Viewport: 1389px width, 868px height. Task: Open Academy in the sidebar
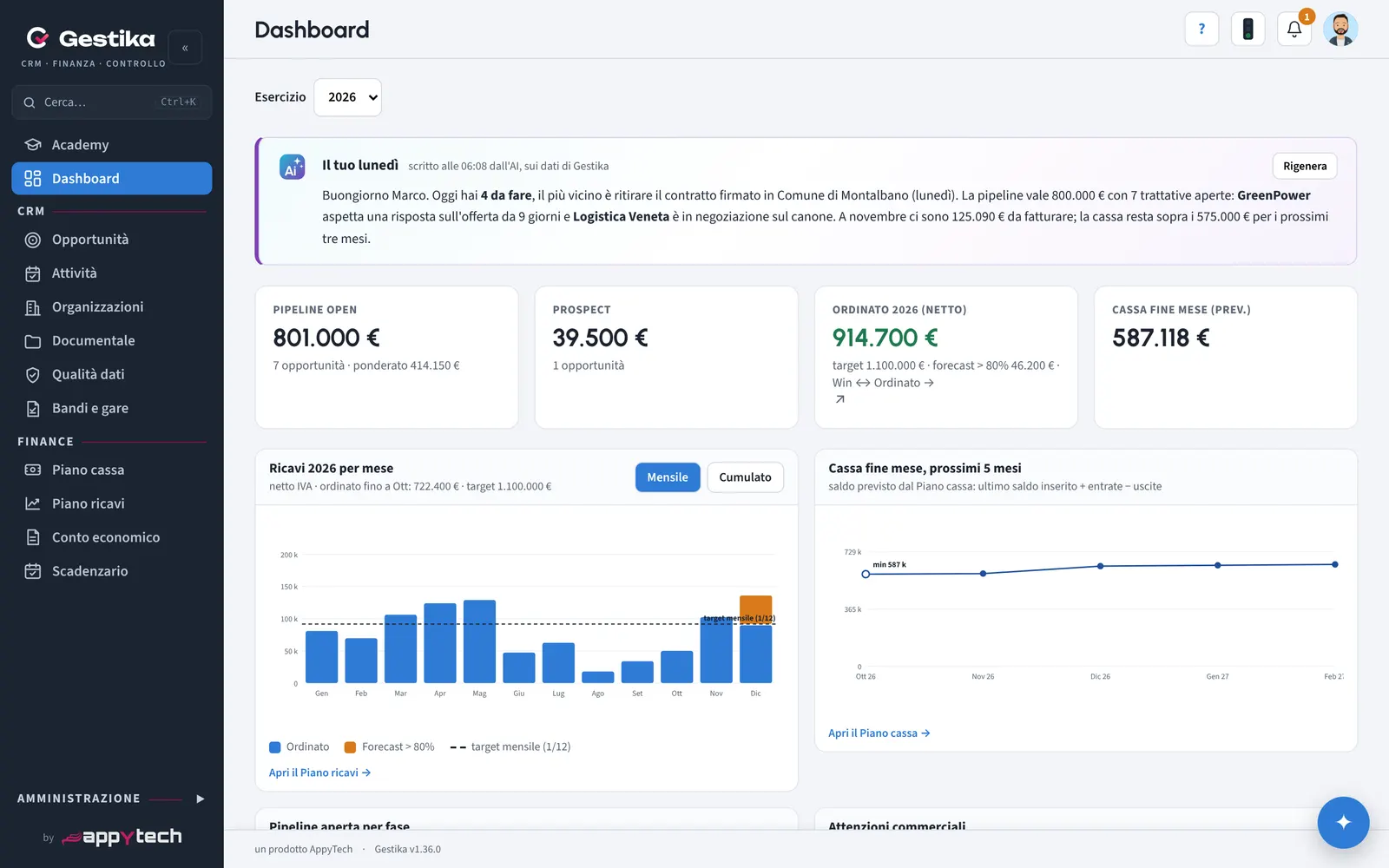pos(112,144)
